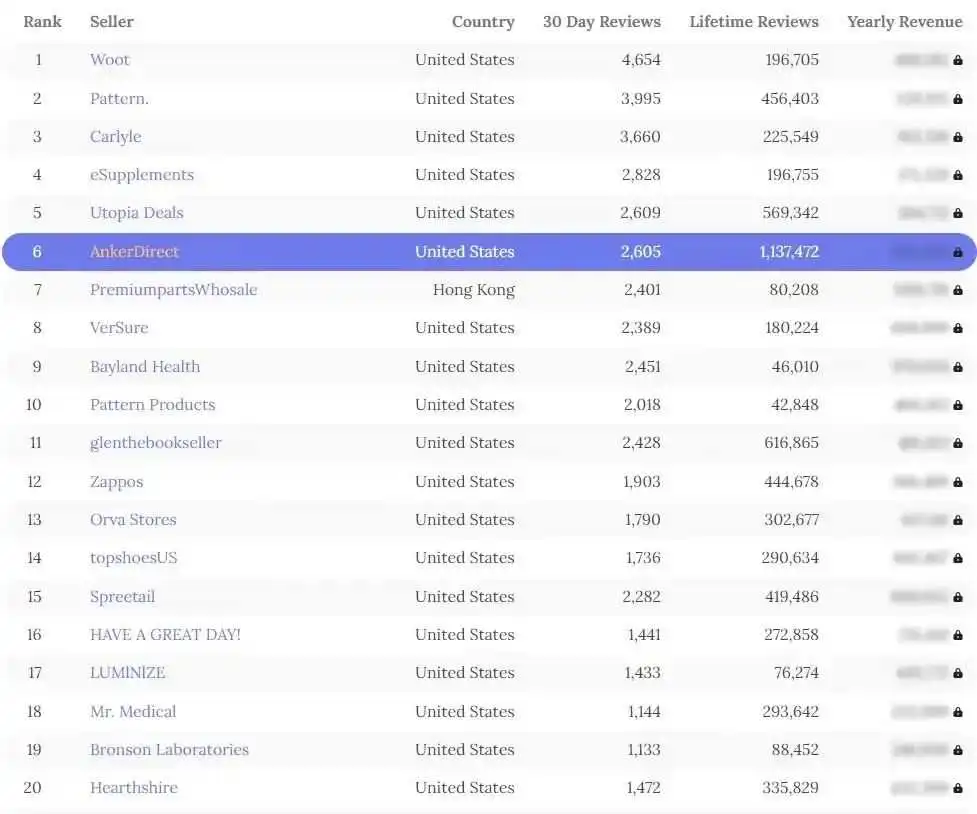The width and height of the screenshot is (977, 814).
Task: Click the lock icon in Bayland Health row
Action: coord(958,366)
